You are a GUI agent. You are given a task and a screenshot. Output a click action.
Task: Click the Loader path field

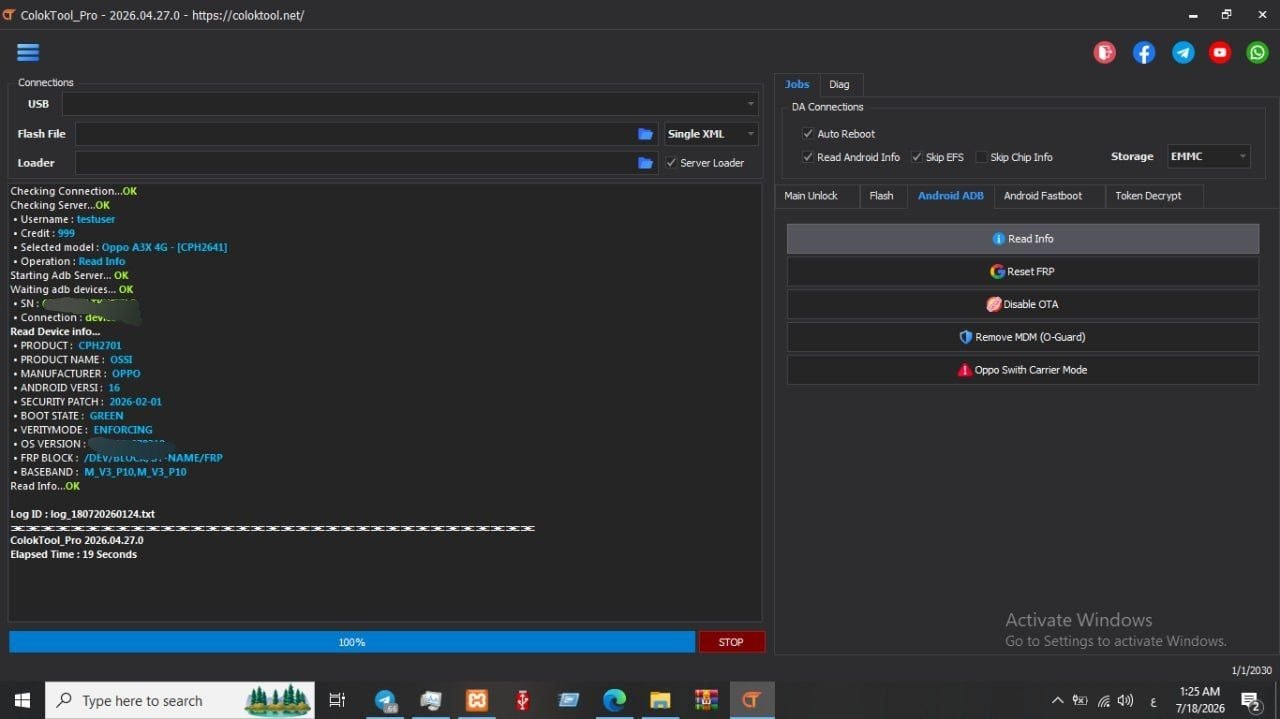(x=355, y=163)
